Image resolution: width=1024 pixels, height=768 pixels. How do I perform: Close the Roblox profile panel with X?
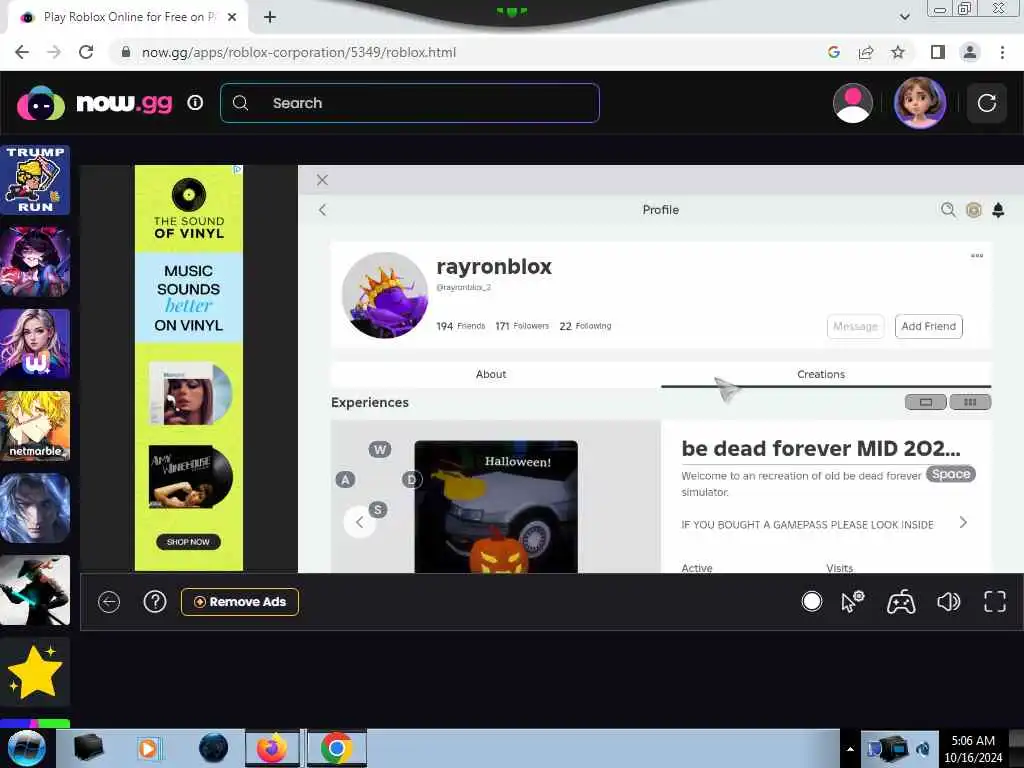[323, 180]
